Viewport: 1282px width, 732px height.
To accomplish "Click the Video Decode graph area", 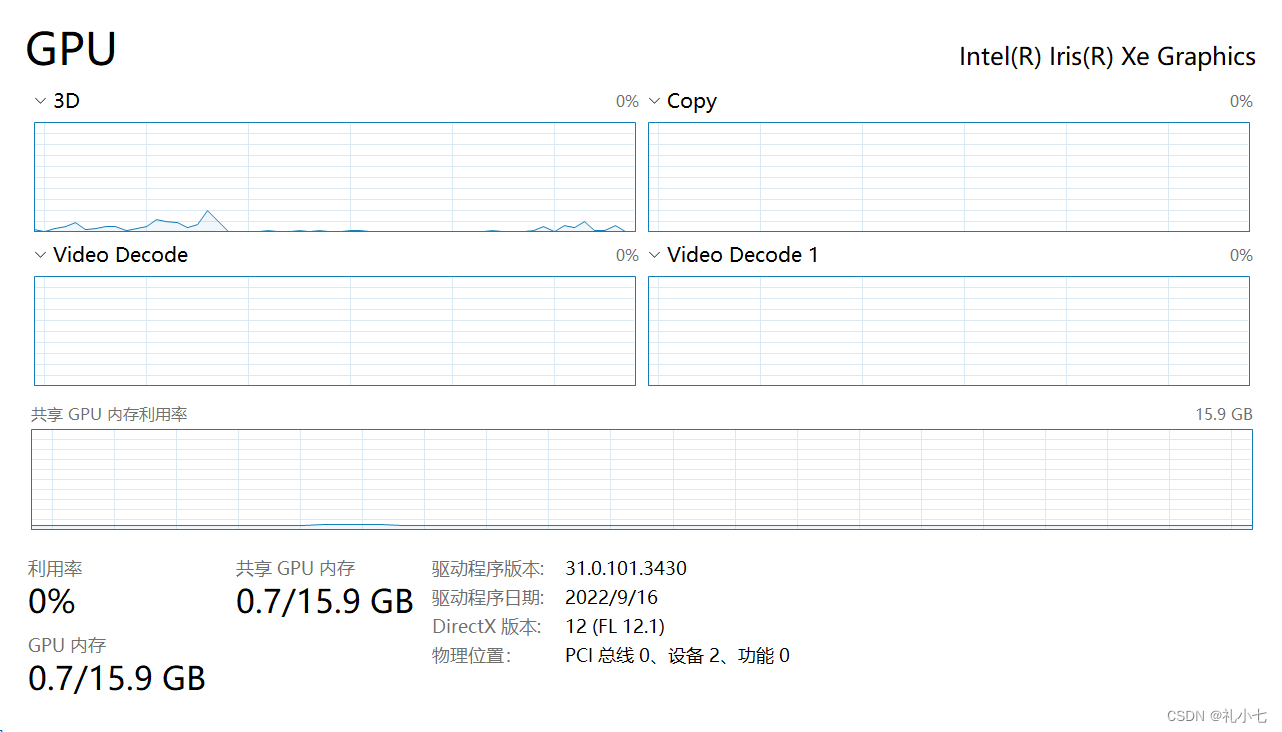I will coord(335,331).
